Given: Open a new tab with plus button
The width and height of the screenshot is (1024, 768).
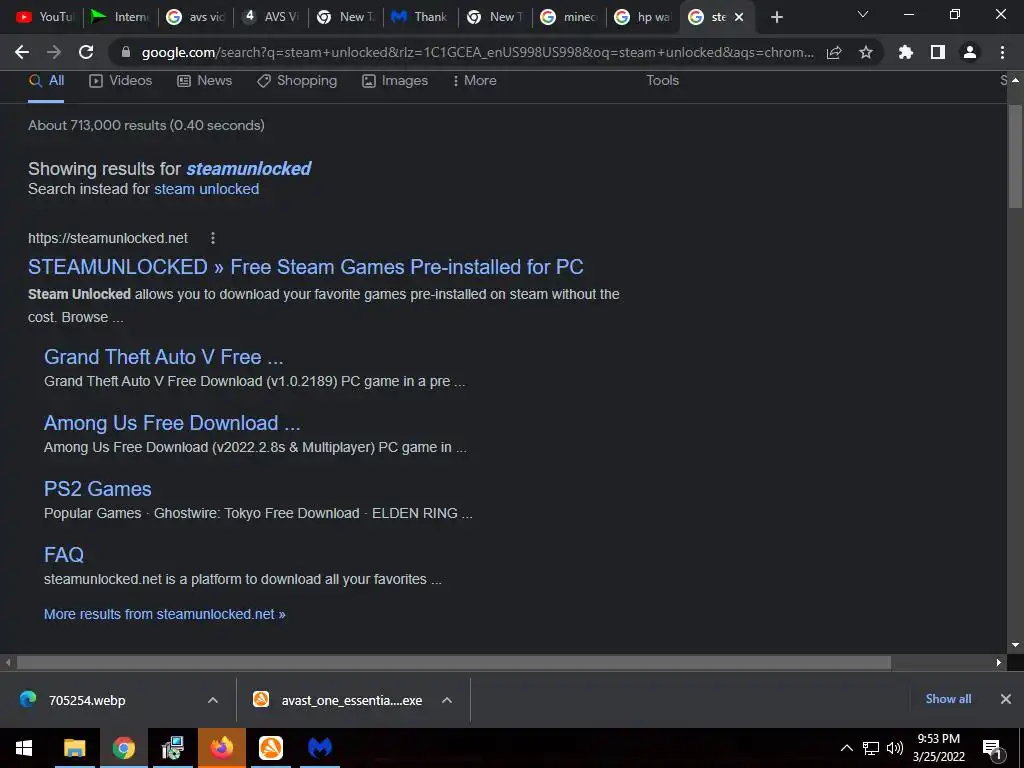Looking at the screenshot, I should (x=776, y=17).
